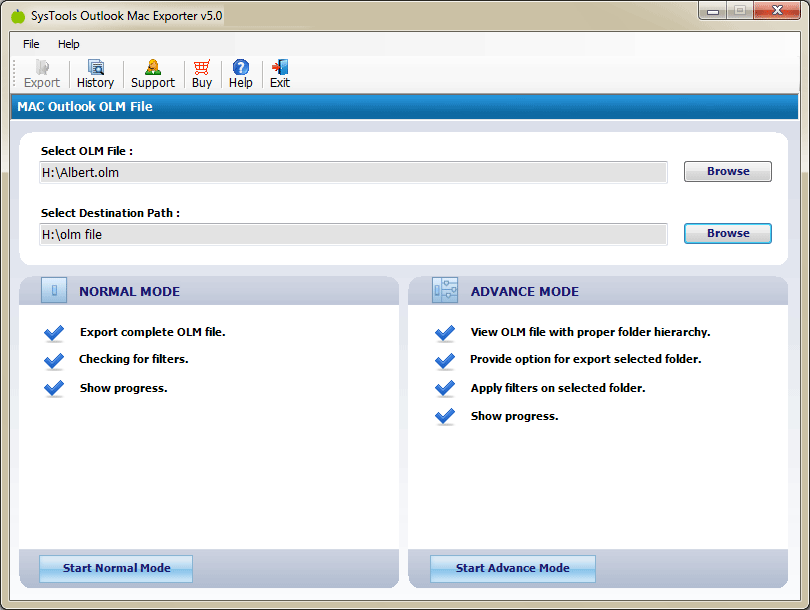The width and height of the screenshot is (810, 610).
Task: Click the 'Select Destination Path :' label
Action: click(x=111, y=213)
